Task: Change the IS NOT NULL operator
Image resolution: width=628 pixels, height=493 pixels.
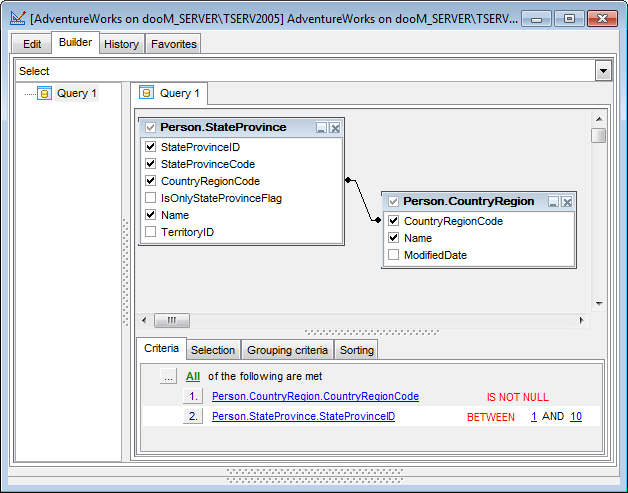Action: [x=517, y=397]
